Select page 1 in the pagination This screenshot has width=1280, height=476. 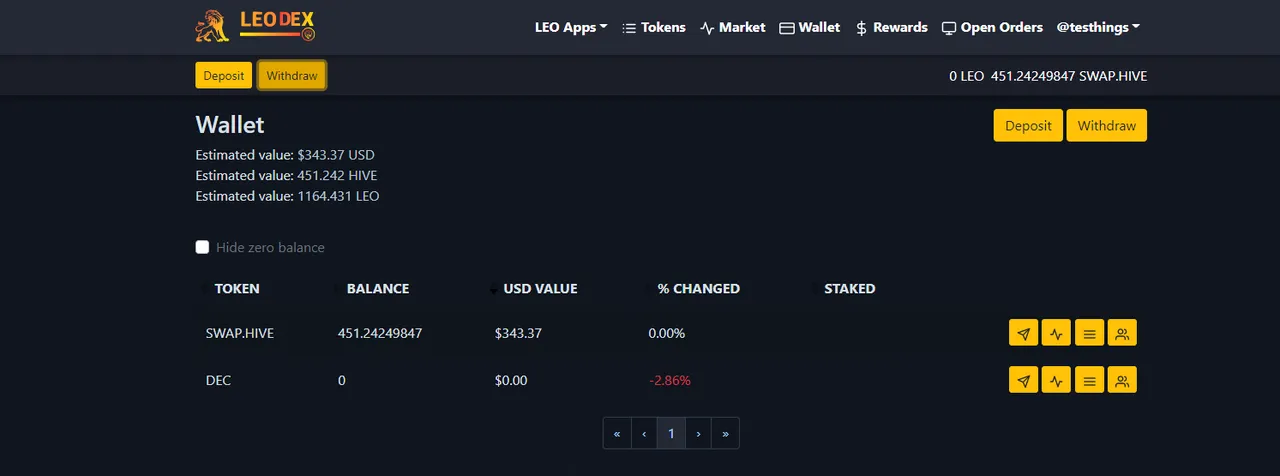[x=671, y=433]
